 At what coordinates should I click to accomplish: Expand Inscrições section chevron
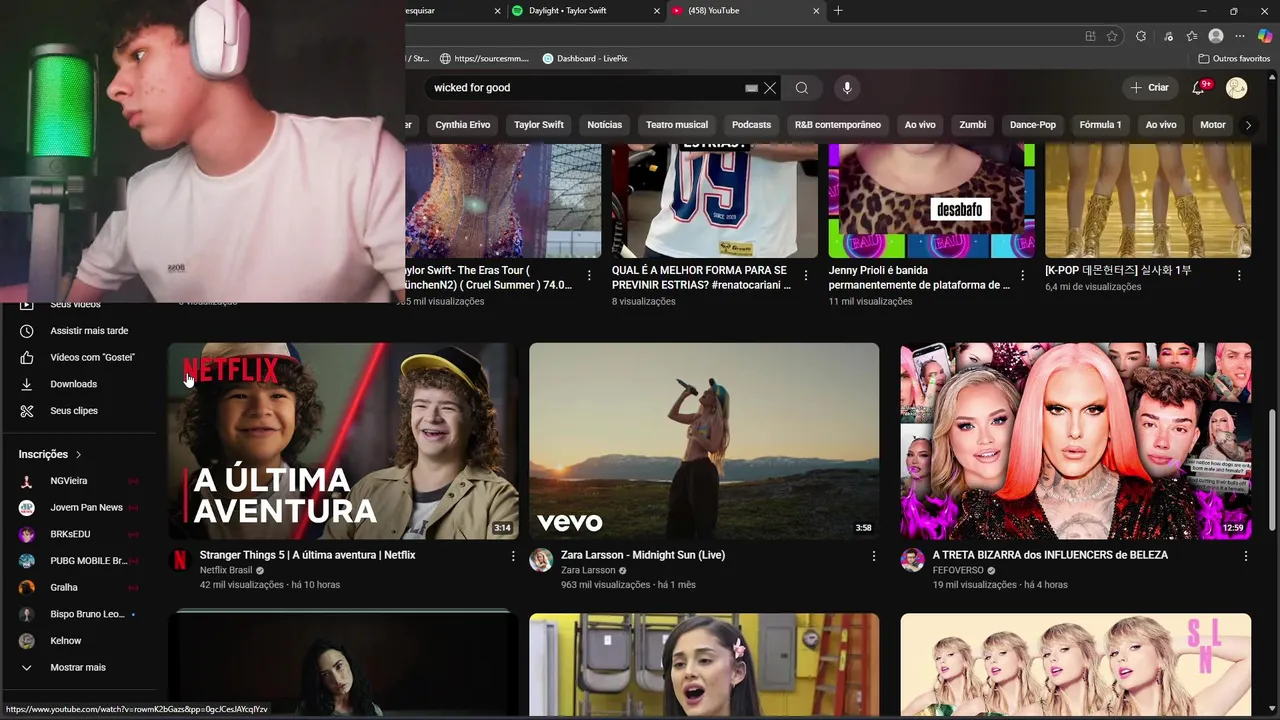[x=78, y=455]
